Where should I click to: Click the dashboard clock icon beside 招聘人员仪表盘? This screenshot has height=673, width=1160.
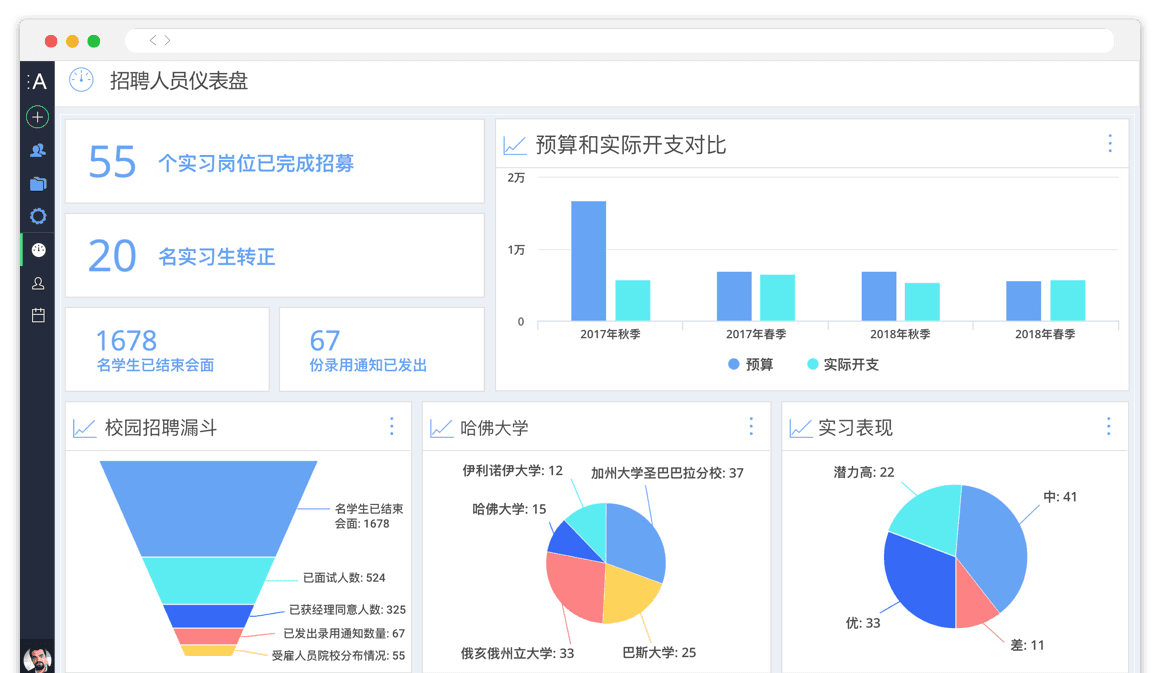[81, 80]
